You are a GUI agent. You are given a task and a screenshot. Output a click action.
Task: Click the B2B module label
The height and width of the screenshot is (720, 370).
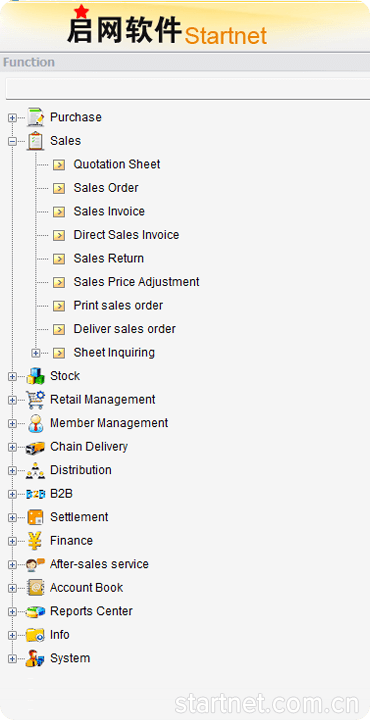coord(61,494)
